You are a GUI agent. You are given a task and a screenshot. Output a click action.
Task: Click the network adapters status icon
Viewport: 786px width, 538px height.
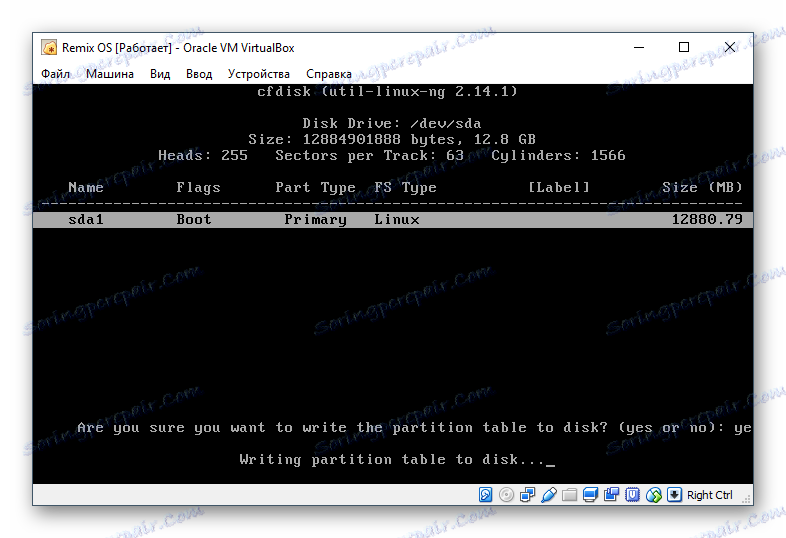tap(527, 495)
